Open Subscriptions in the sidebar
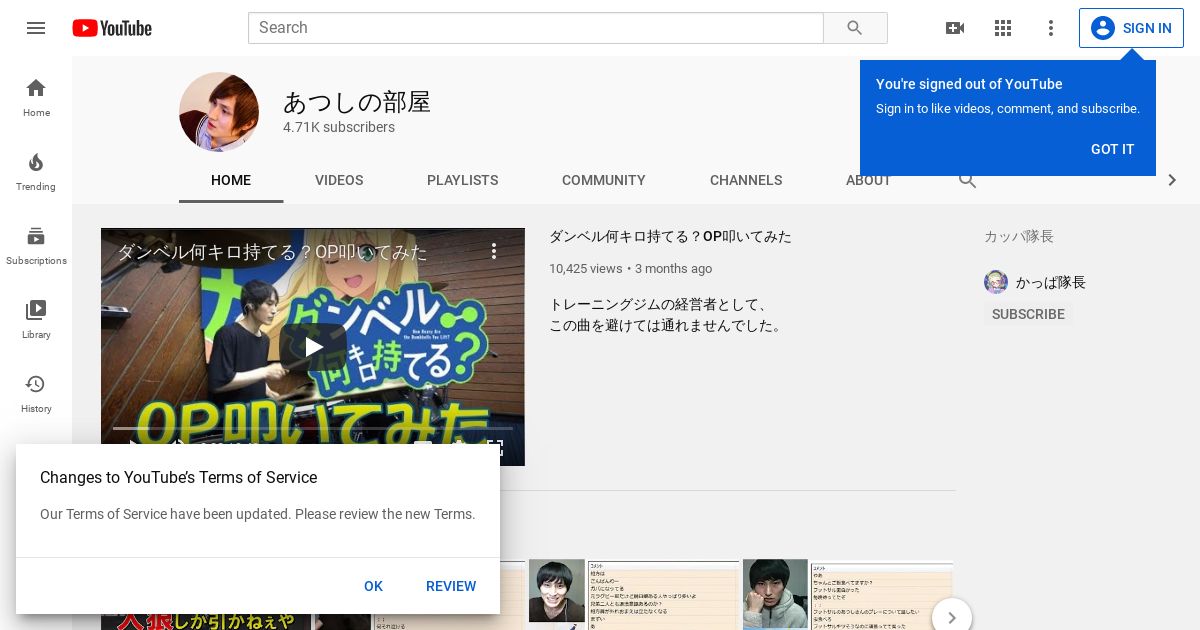The image size is (1200, 630). pyautogui.click(x=36, y=246)
